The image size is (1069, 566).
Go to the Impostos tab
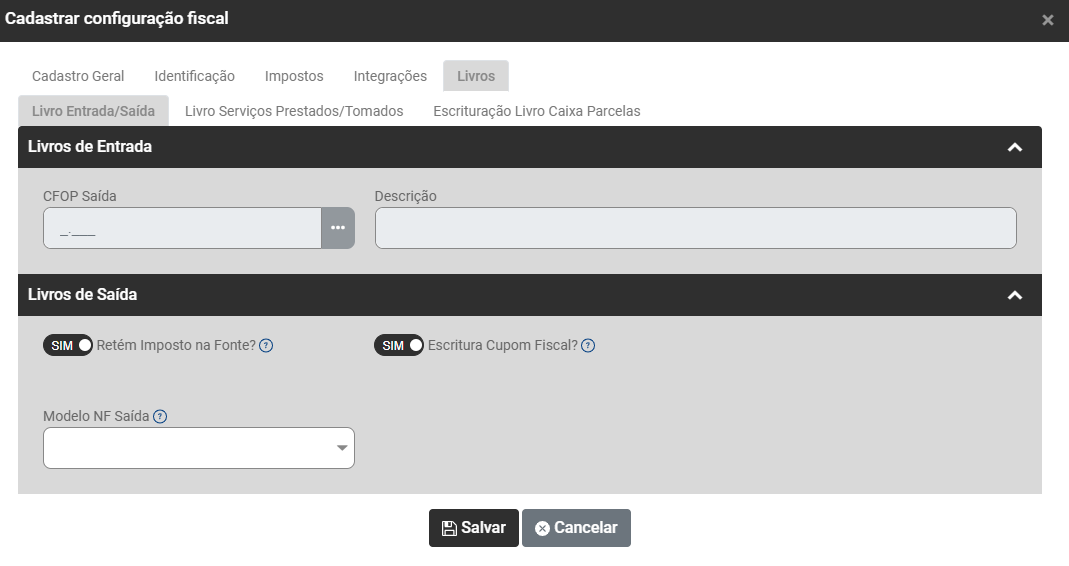(x=294, y=76)
